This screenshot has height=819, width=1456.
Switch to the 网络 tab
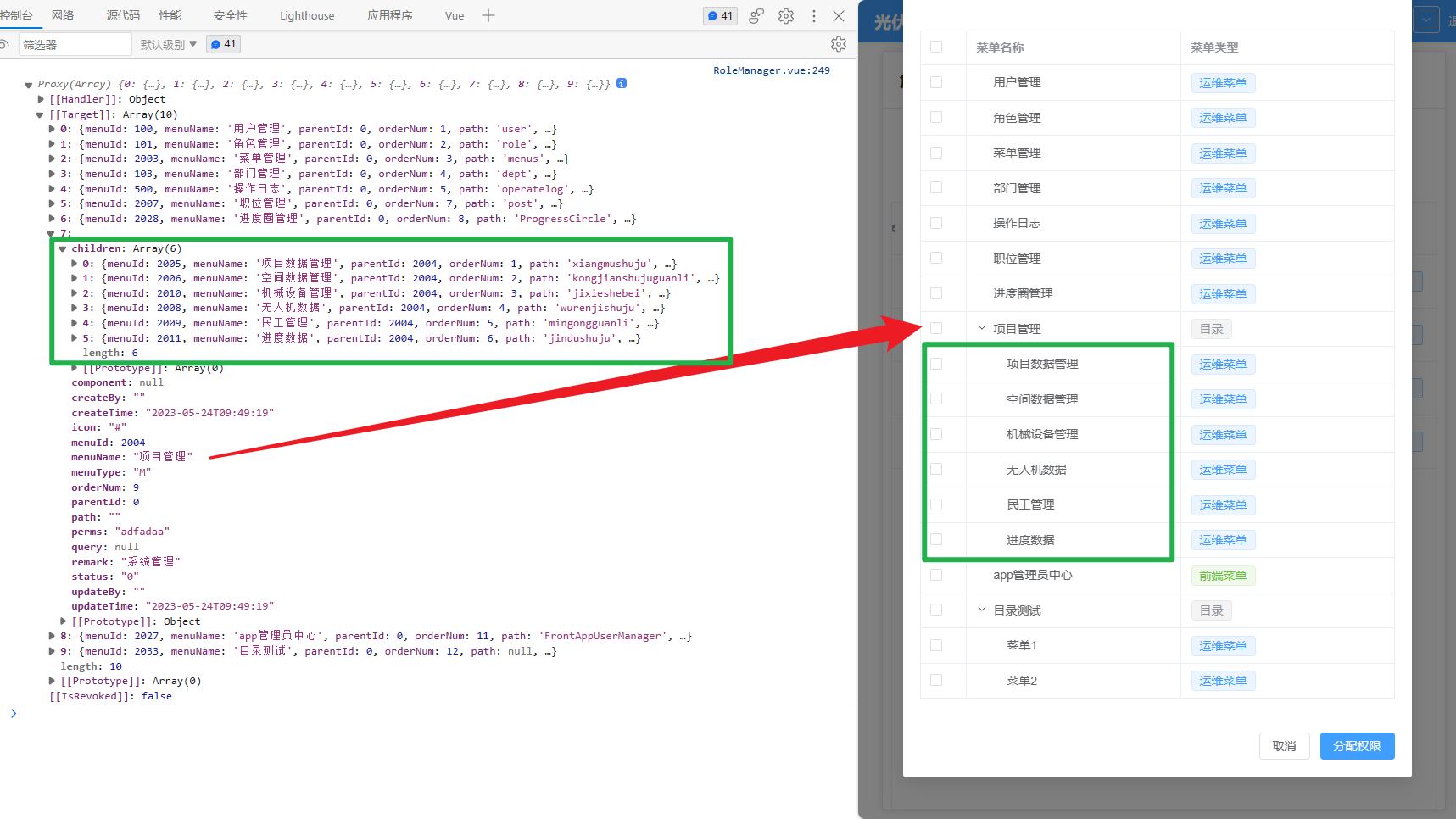[63, 15]
